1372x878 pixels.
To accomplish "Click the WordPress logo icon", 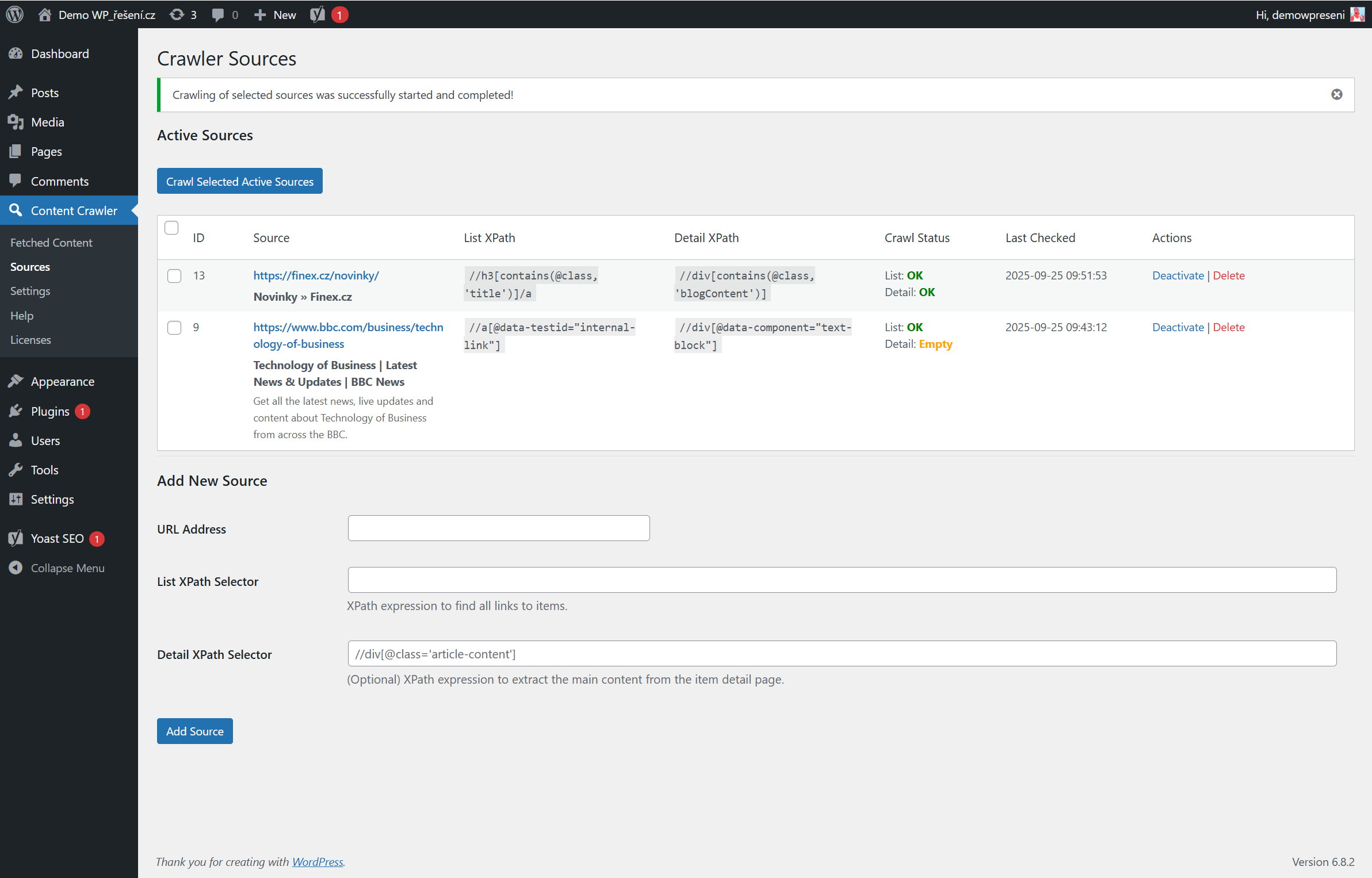I will pos(15,14).
